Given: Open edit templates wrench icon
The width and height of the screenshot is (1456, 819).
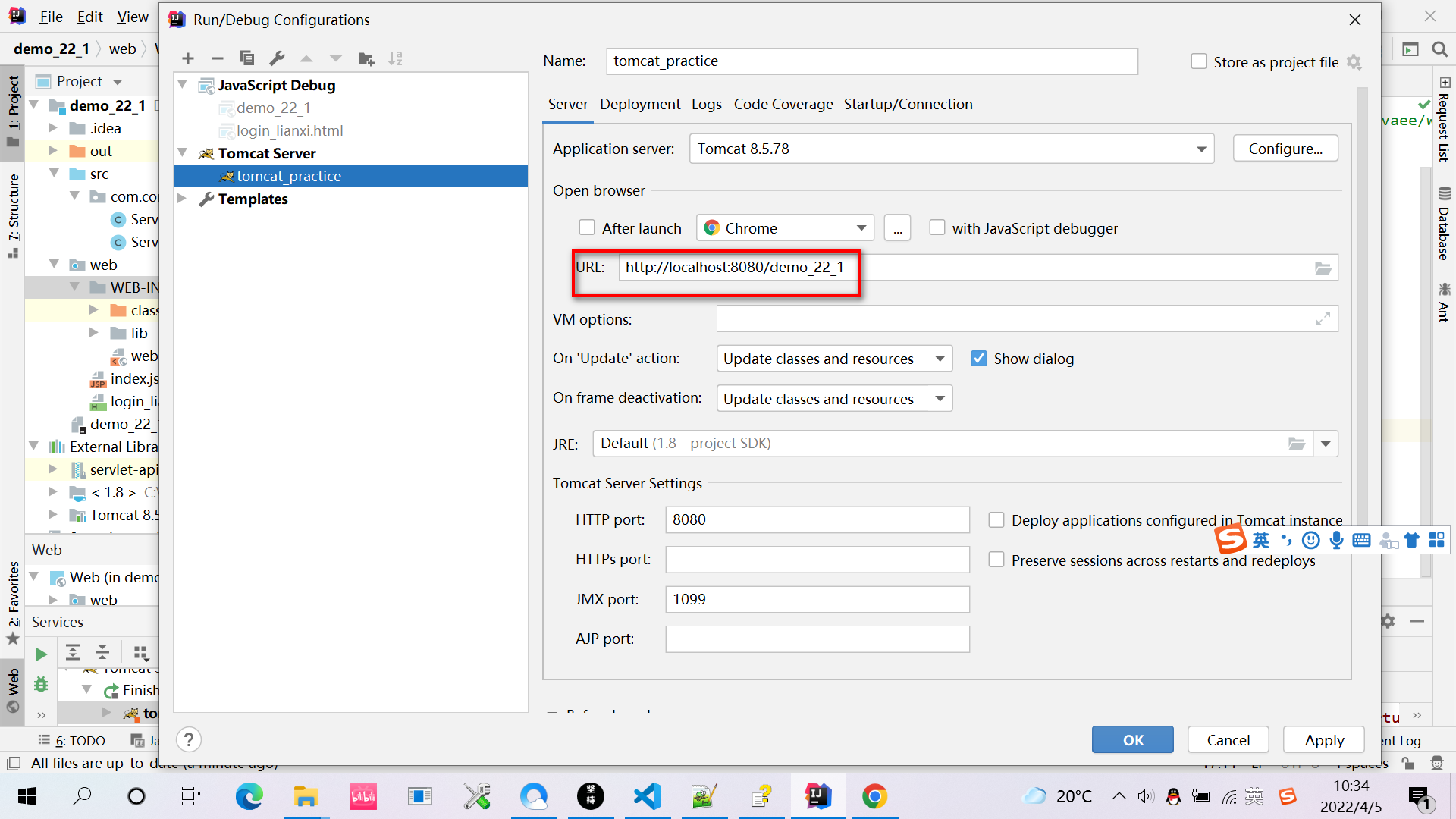Looking at the screenshot, I should point(277,58).
